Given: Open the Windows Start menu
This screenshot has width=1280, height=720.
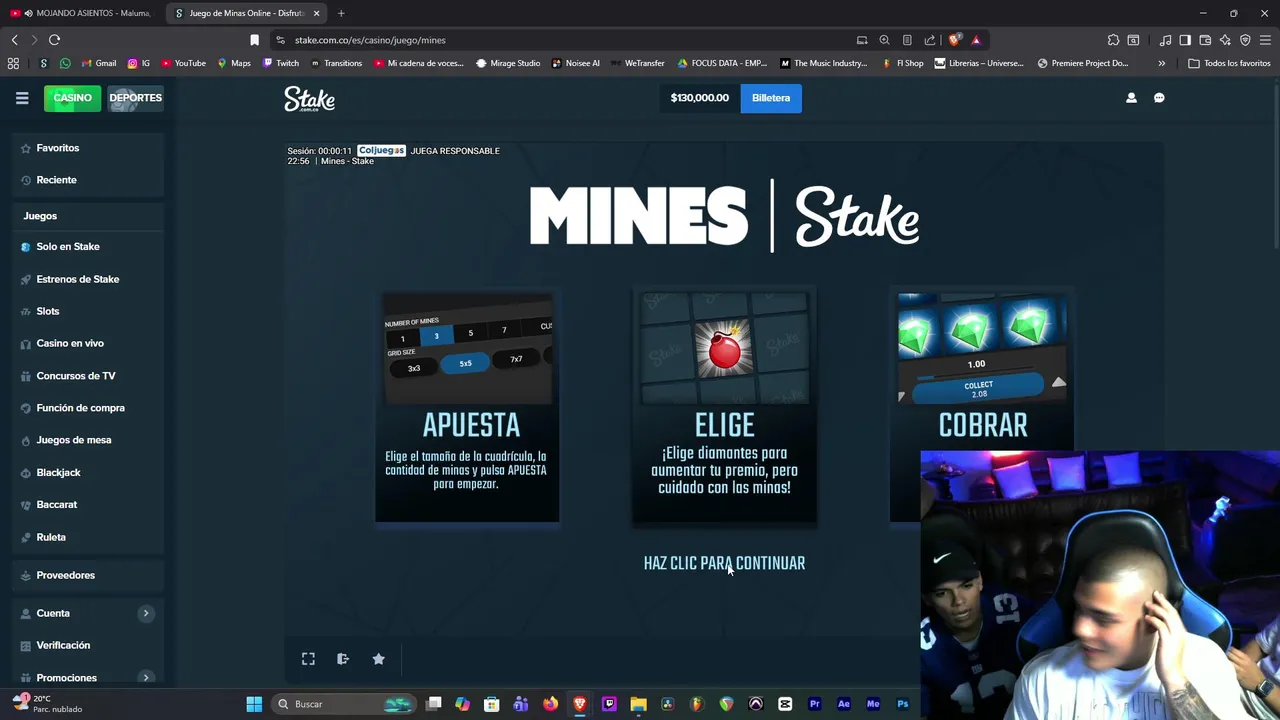Looking at the screenshot, I should (254, 704).
